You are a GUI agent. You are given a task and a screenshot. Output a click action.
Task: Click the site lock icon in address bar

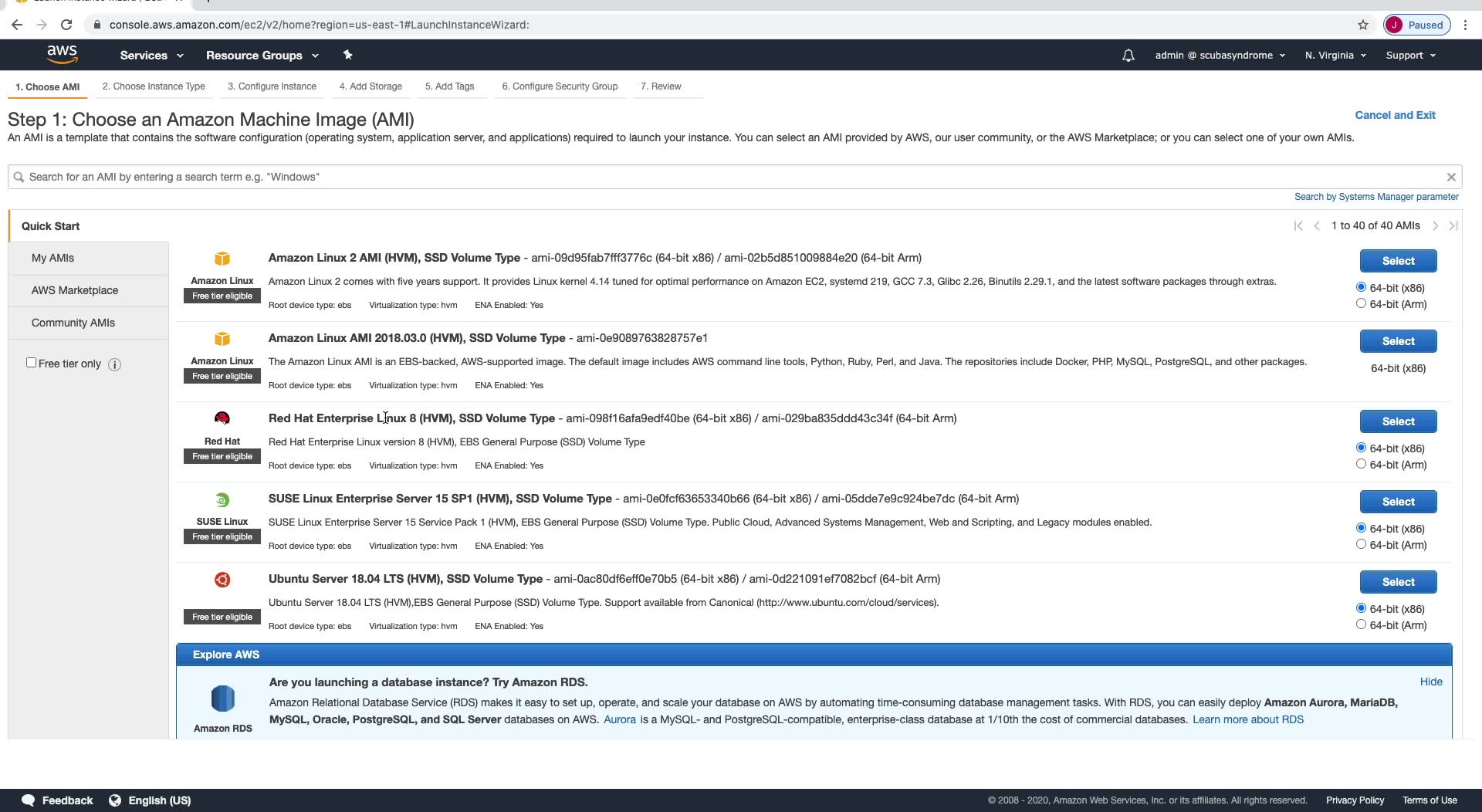(x=96, y=25)
